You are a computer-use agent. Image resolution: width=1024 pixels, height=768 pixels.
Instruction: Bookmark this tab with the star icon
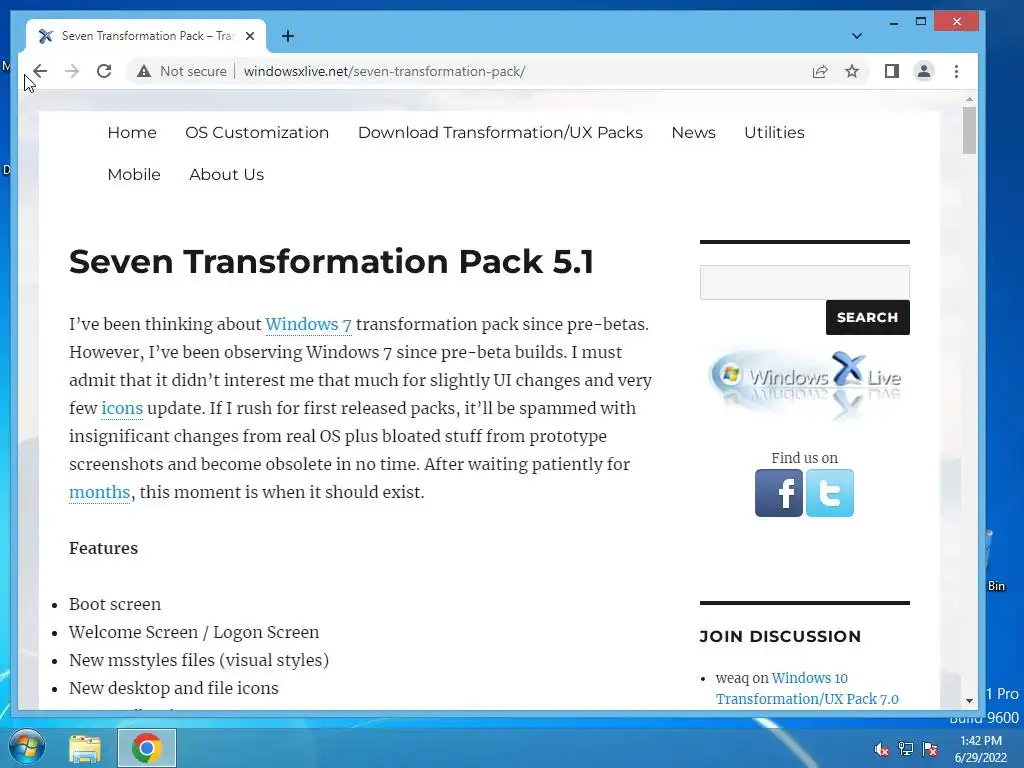(x=852, y=71)
